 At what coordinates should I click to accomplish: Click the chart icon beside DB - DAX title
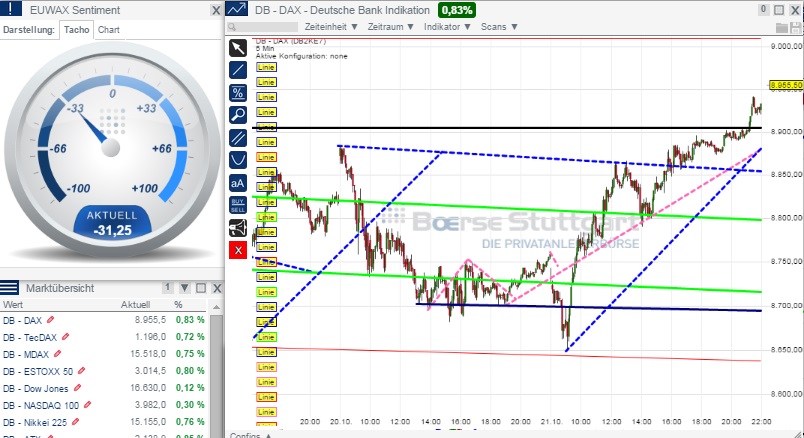click(236, 9)
